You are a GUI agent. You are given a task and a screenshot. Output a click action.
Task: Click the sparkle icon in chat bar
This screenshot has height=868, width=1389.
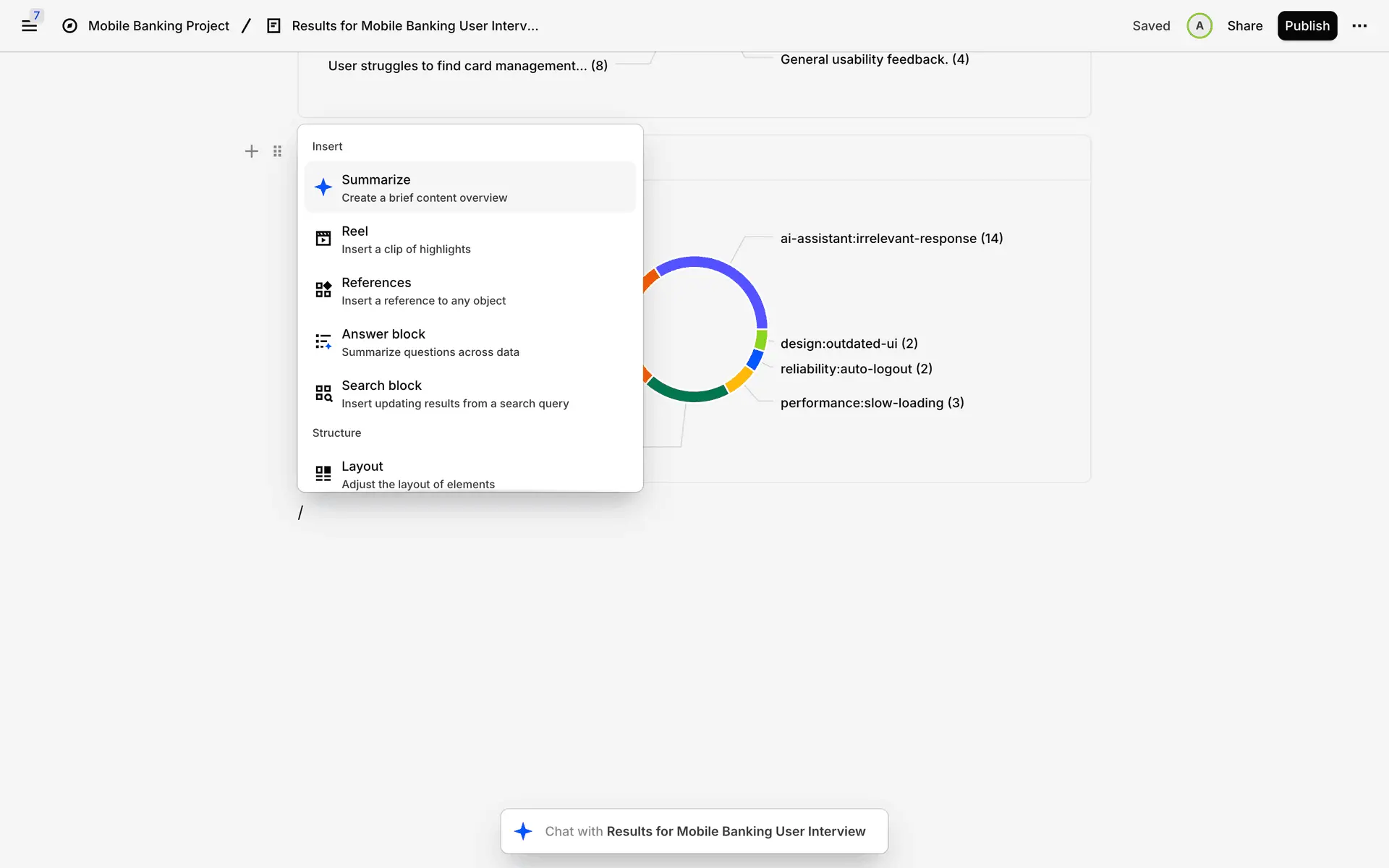tap(523, 831)
